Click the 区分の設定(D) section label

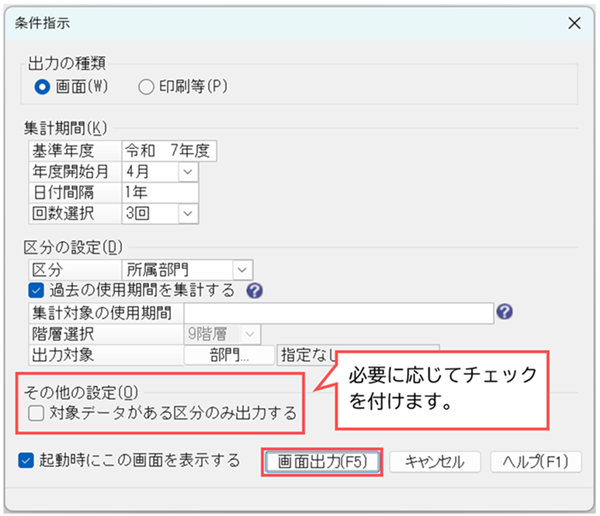coord(73,248)
